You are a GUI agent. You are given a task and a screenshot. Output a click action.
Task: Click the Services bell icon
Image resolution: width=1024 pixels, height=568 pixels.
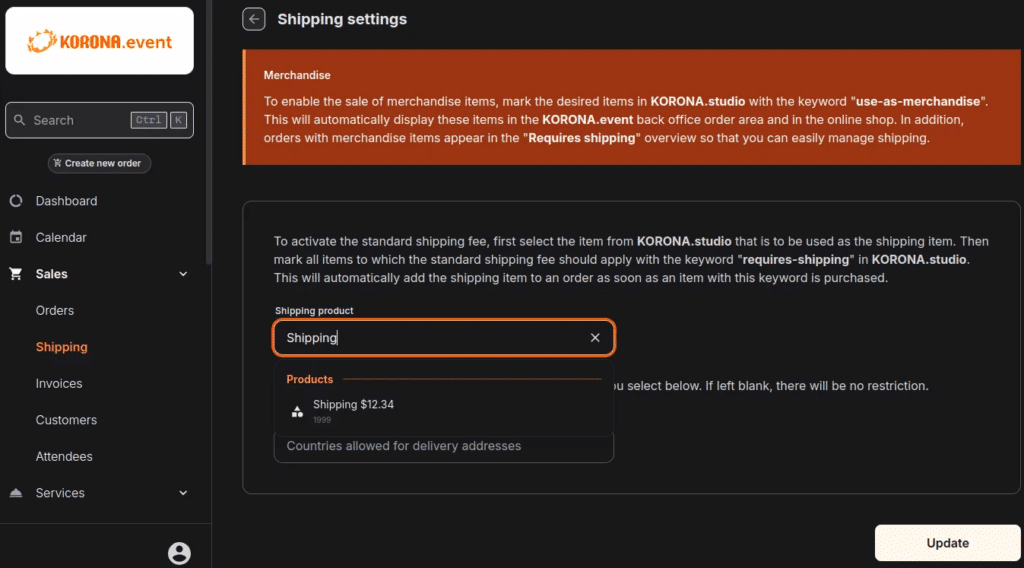(x=16, y=493)
